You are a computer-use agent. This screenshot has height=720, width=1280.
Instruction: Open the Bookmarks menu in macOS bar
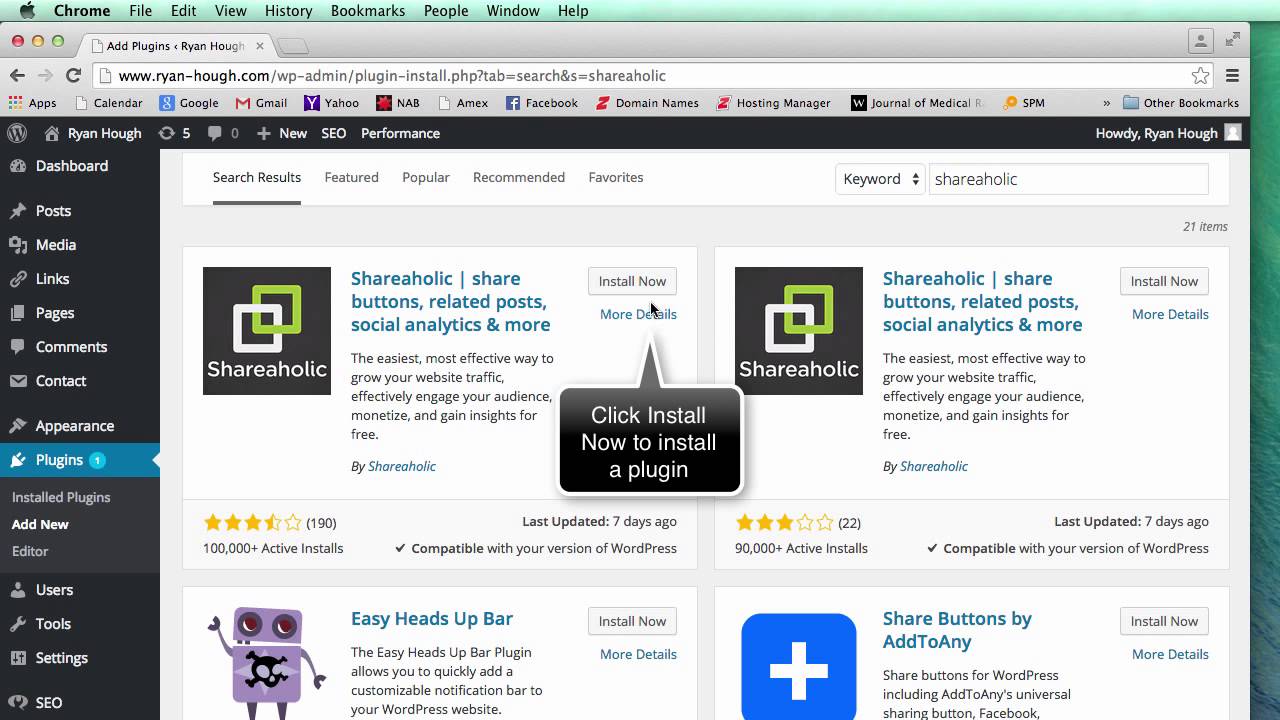[x=368, y=11]
